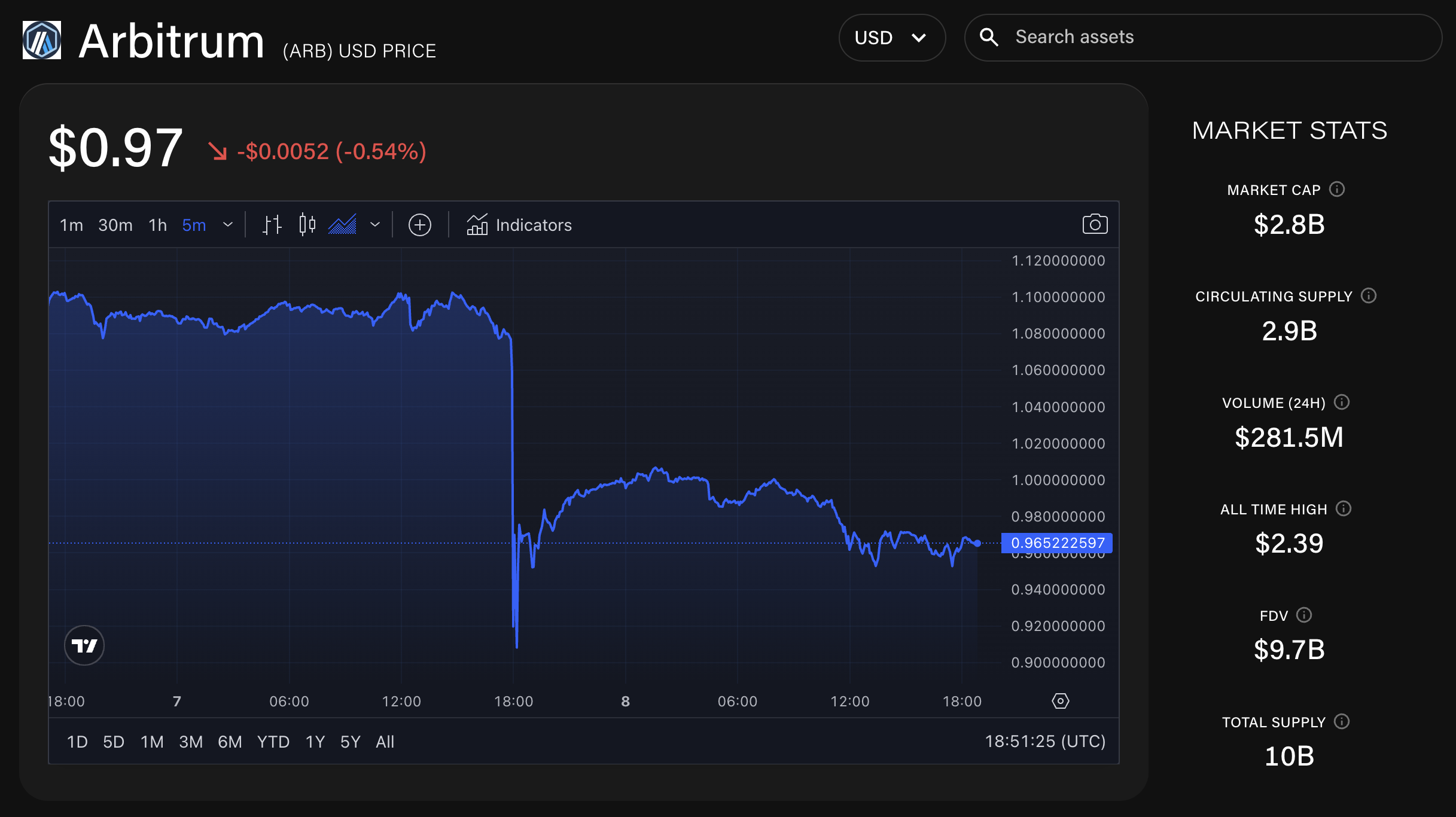Viewport: 1456px width, 817px height.
Task: Click the TradingView logo on chart
Action: click(84, 645)
